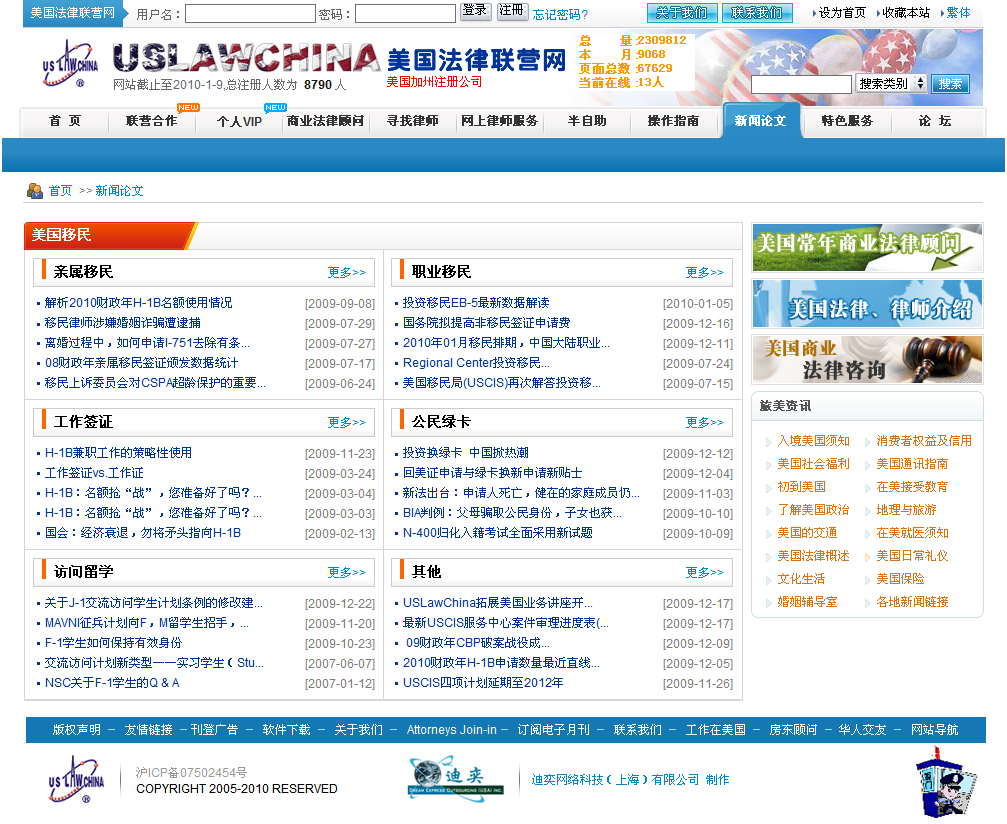The width and height of the screenshot is (1007, 824).
Task: Open the 特色服务 navigation tab
Action: tap(848, 121)
